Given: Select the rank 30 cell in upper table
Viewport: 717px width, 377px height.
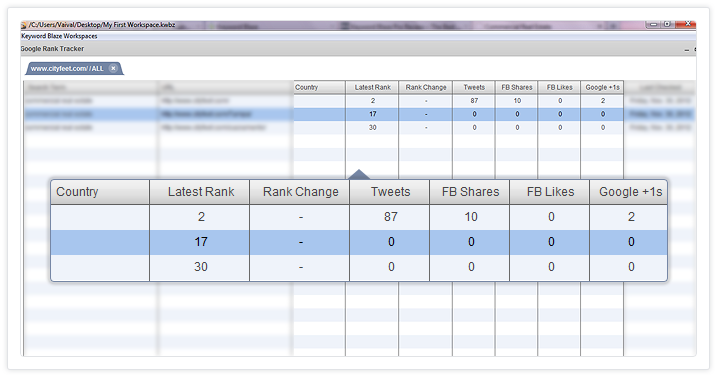Looking at the screenshot, I should click(x=372, y=128).
